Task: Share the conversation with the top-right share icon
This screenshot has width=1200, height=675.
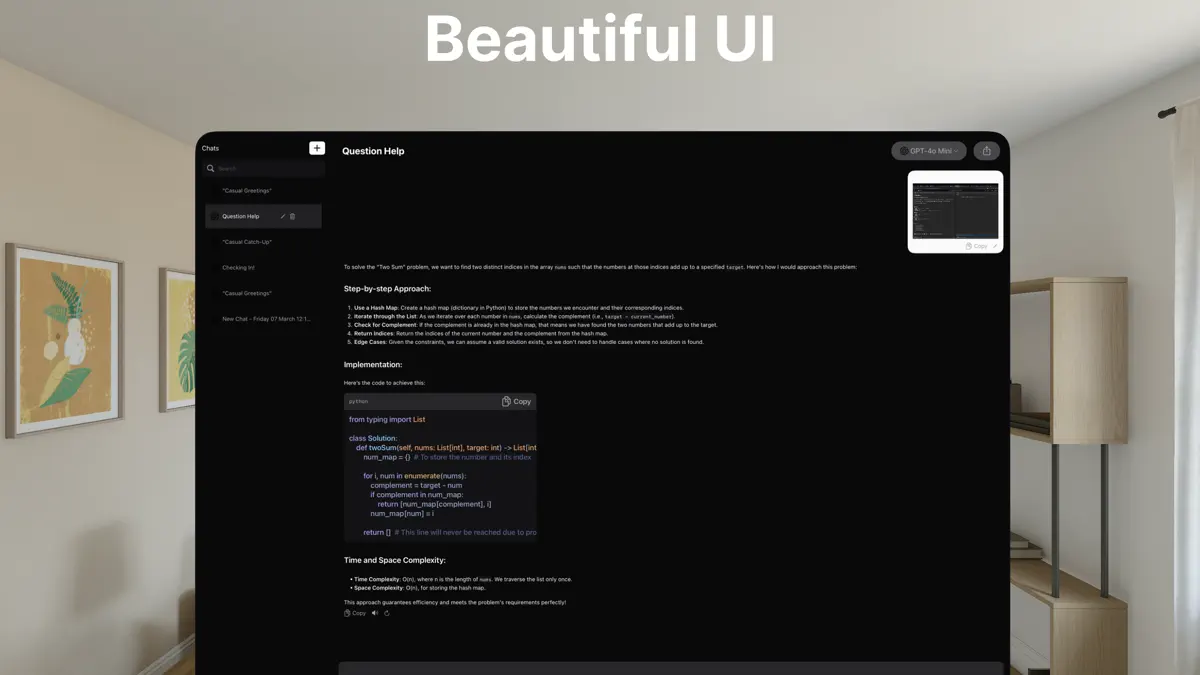Action: click(x=986, y=150)
